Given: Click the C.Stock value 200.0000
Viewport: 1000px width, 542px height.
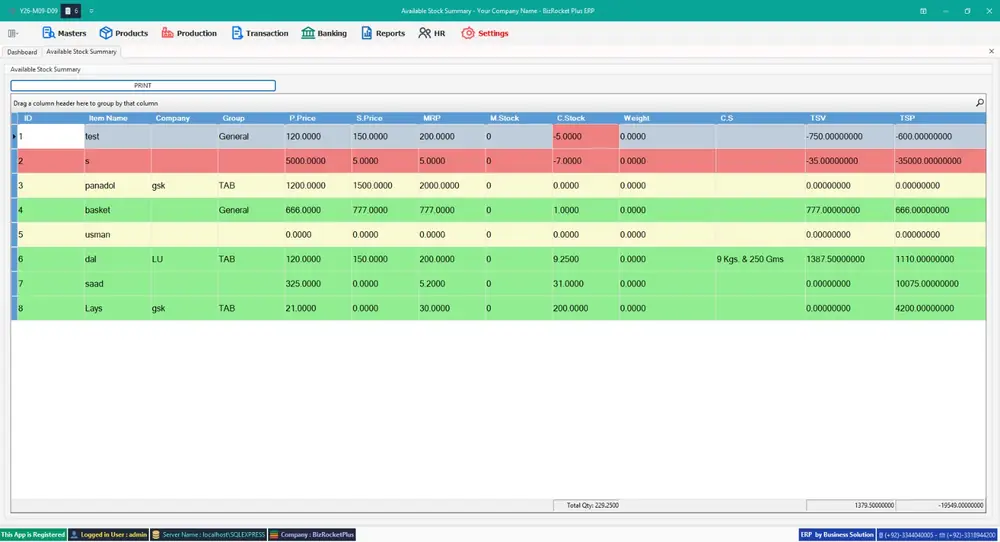Looking at the screenshot, I should coord(585,308).
